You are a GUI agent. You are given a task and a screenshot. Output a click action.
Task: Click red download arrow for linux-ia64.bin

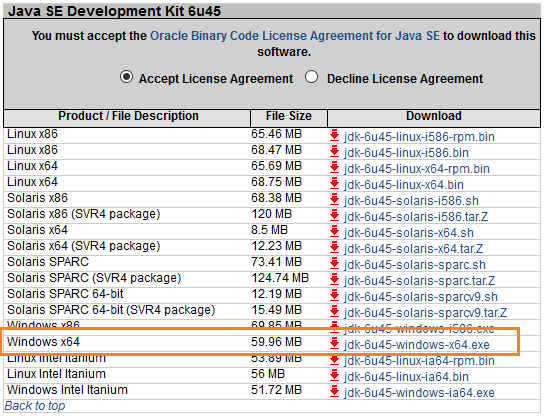[334, 375]
